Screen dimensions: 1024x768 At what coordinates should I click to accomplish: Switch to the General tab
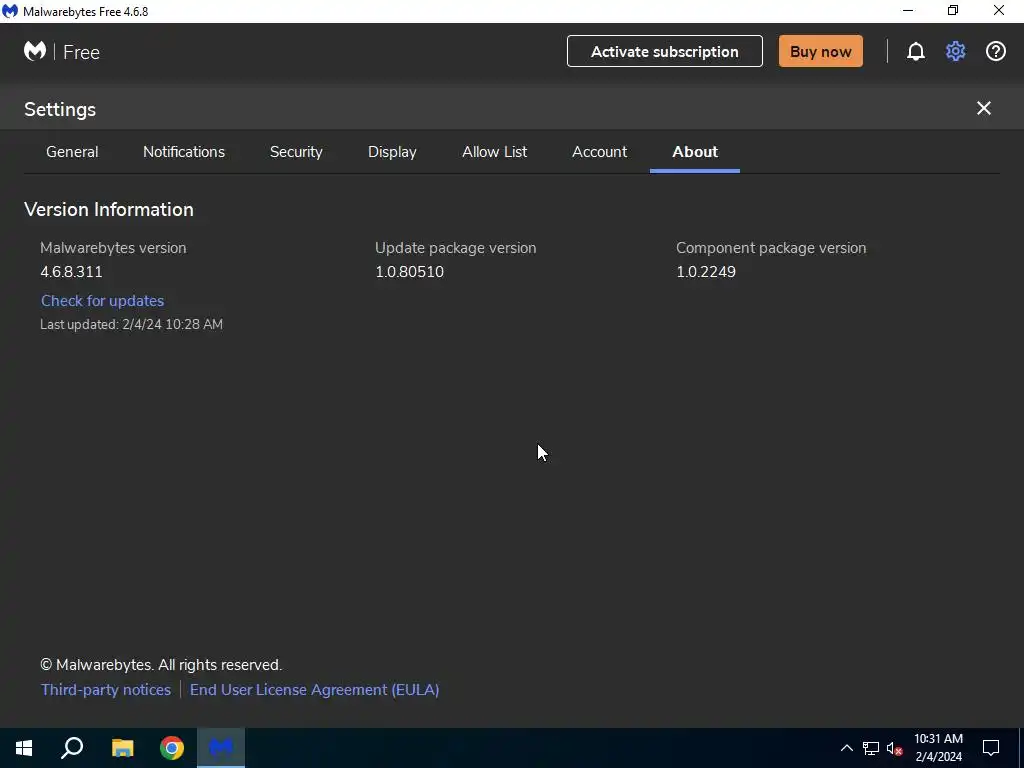(x=72, y=152)
